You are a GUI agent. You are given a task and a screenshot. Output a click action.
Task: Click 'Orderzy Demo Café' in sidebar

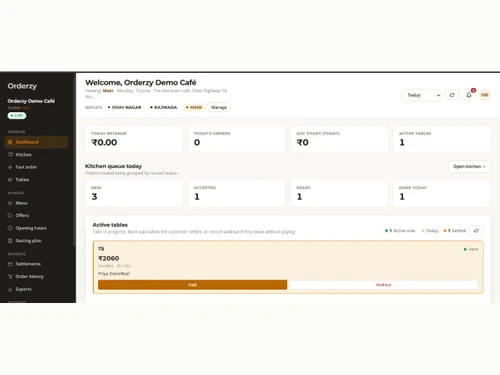pyautogui.click(x=31, y=101)
